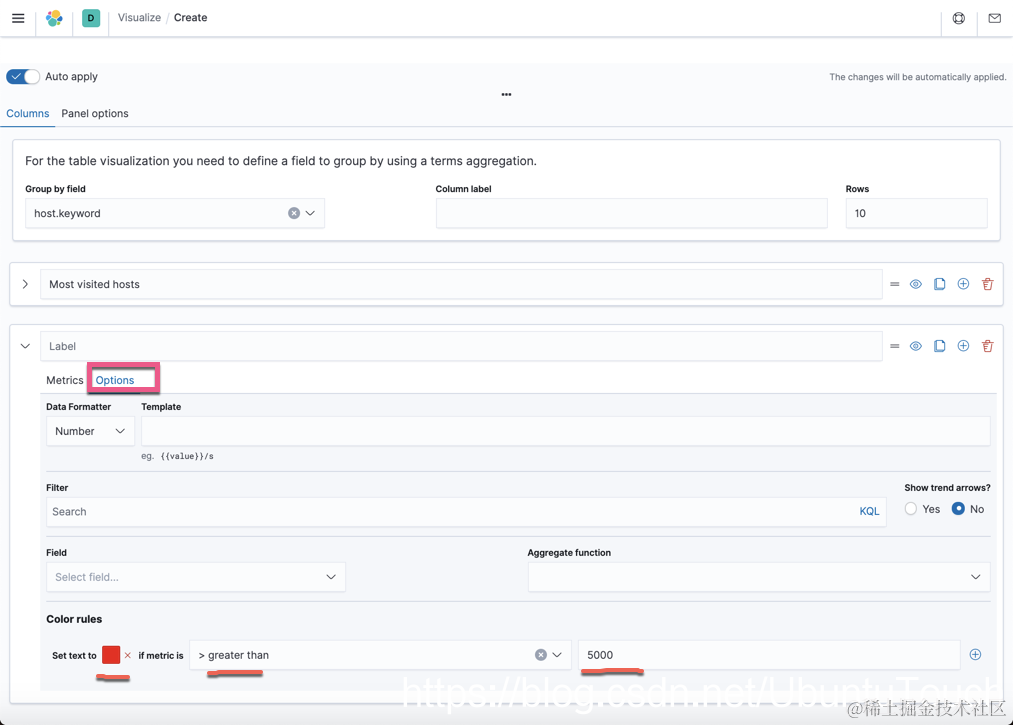
Task: Open the help lifebuoy icon
Action: pos(959,18)
